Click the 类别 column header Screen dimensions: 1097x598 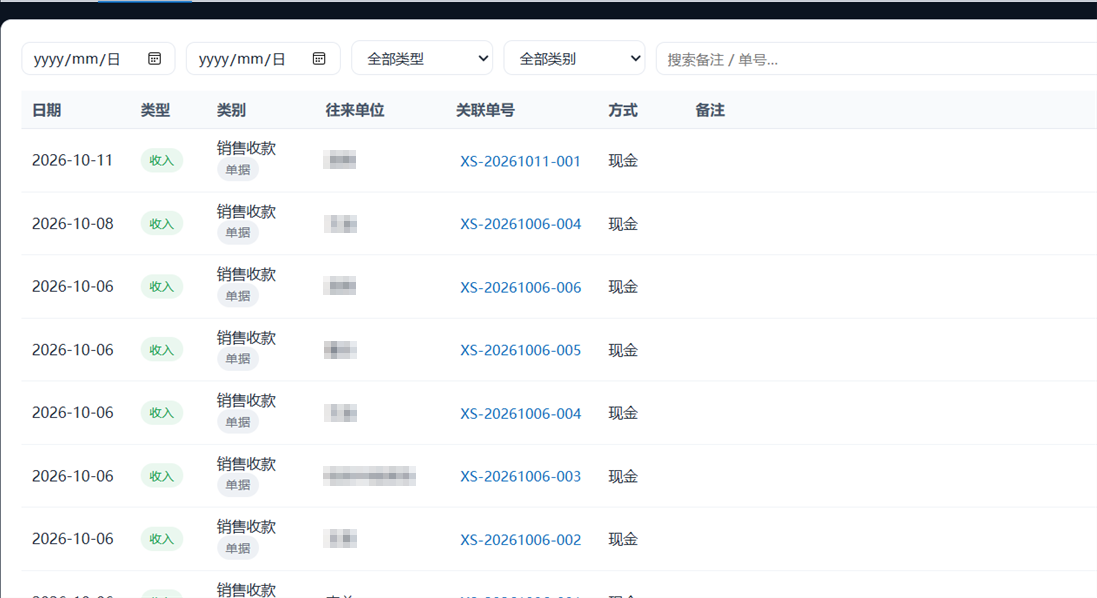(231, 110)
